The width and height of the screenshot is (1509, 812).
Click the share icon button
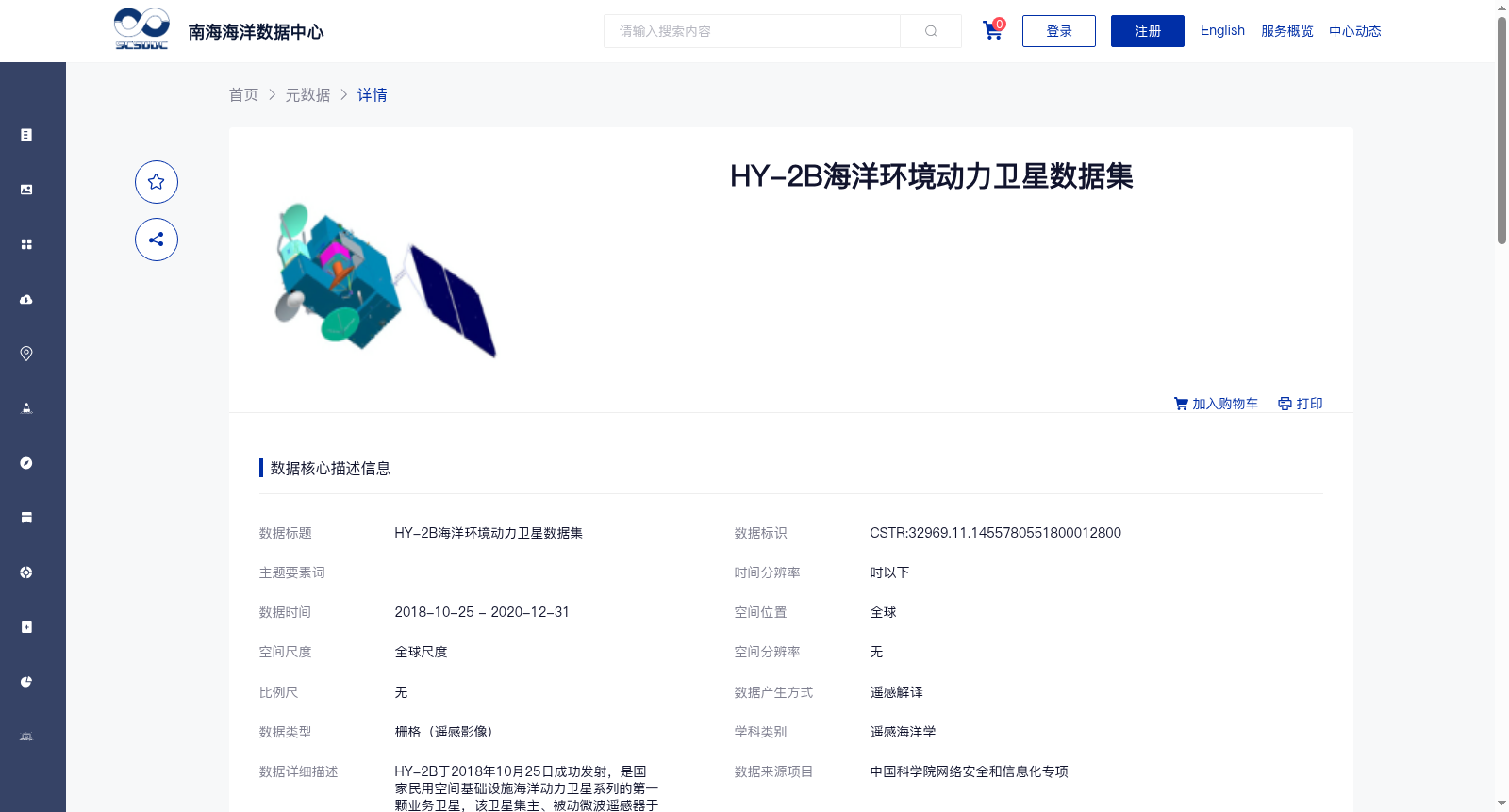(x=157, y=240)
